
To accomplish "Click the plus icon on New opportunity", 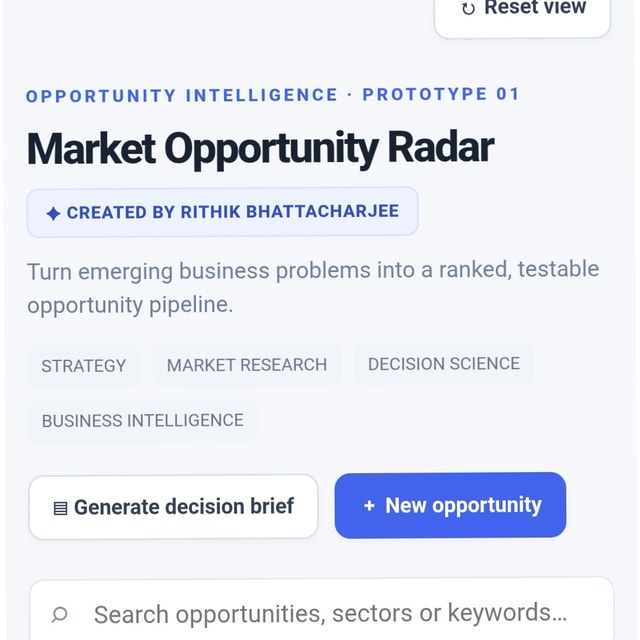I will tap(369, 506).
